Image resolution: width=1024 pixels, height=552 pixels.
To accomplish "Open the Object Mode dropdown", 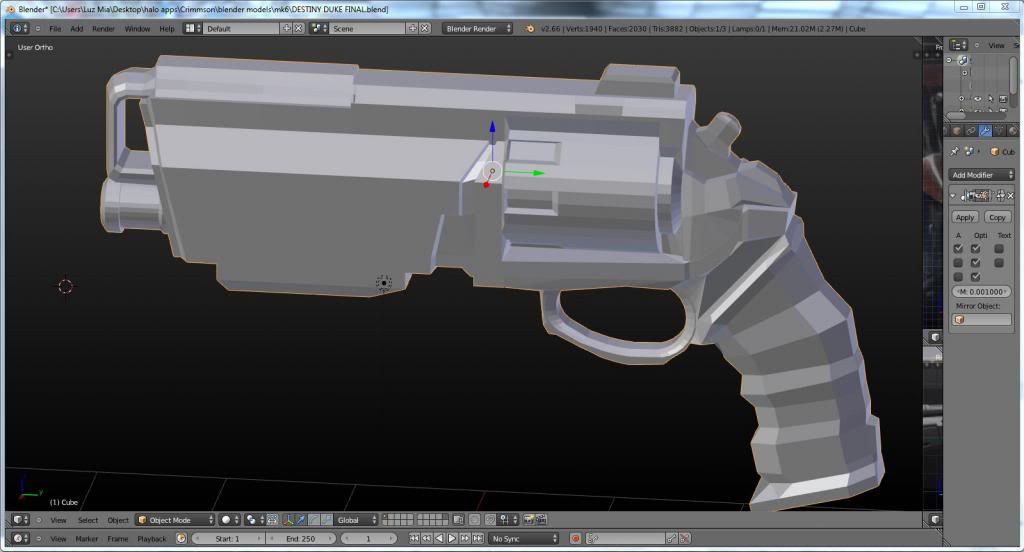I will click(175, 520).
